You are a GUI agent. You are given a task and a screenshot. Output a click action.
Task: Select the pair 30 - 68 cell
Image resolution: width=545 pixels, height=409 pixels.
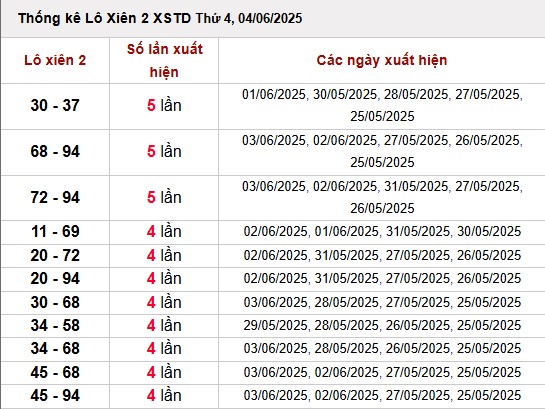point(55,302)
